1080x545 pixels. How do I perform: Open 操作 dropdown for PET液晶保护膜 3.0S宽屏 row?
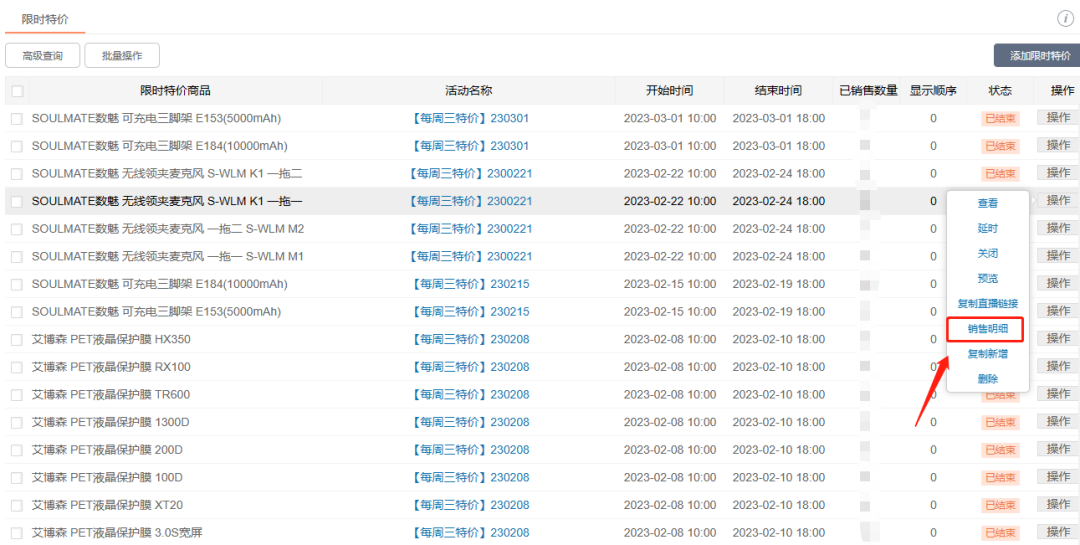1058,531
